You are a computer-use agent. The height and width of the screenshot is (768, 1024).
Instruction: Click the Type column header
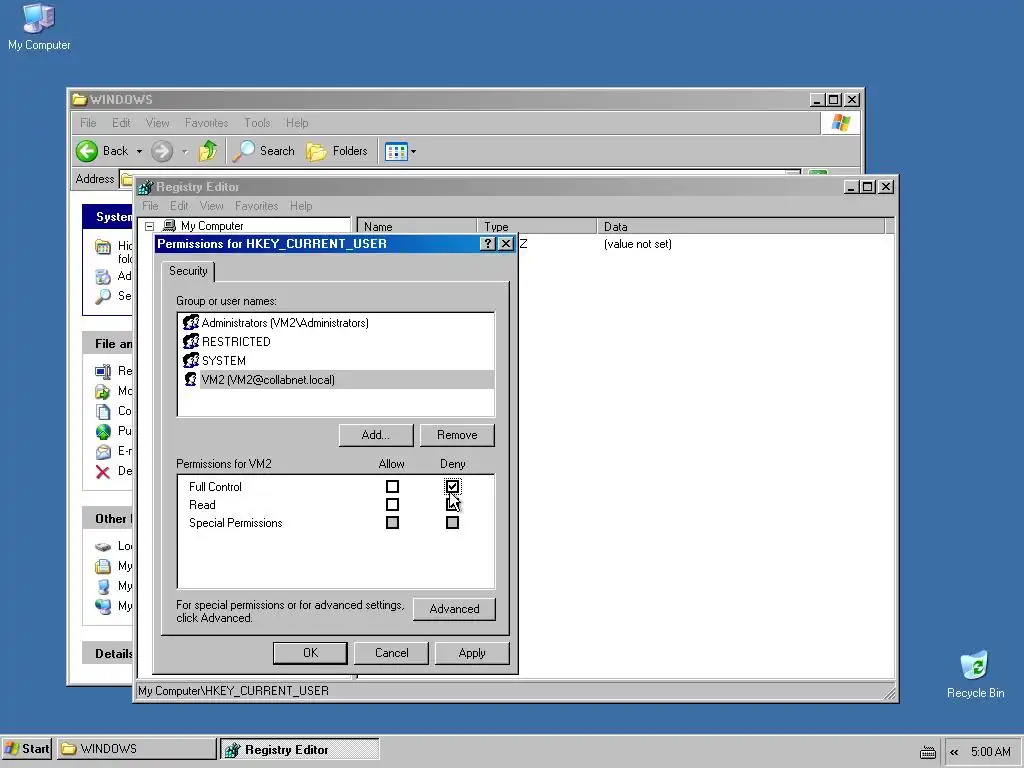[x=537, y=227]
